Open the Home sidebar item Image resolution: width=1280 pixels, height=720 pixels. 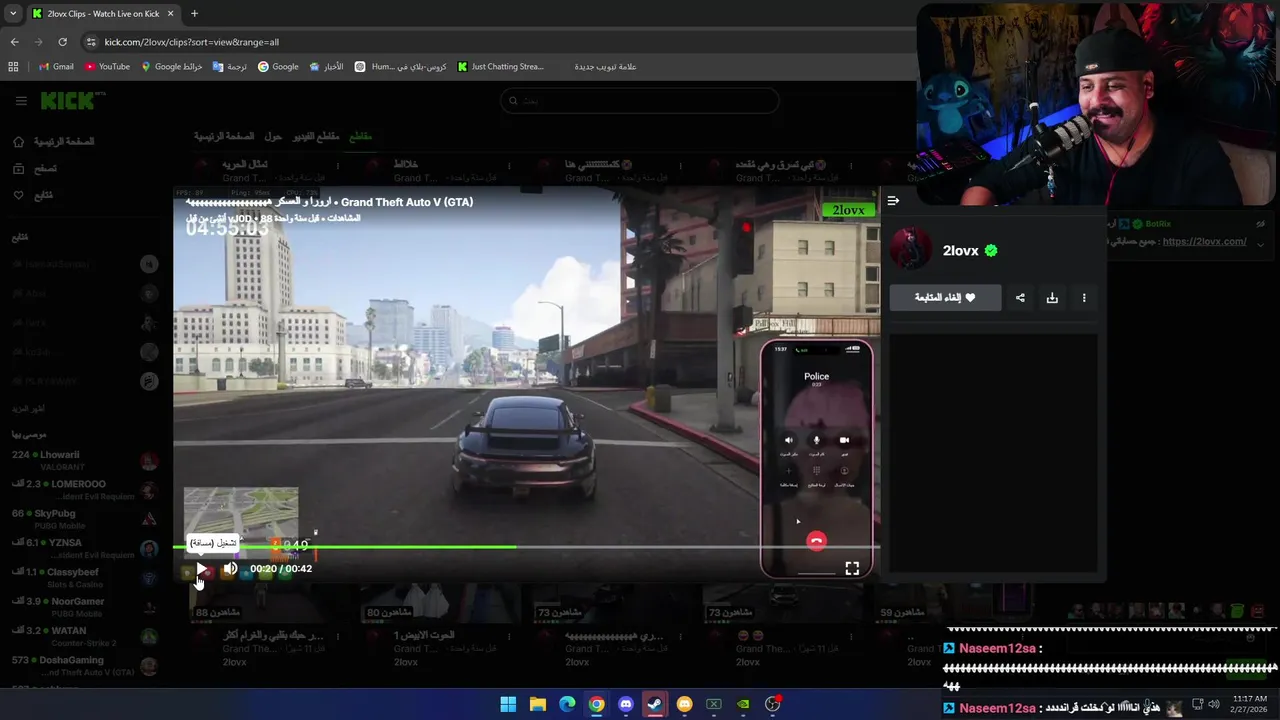pos(55,142)
